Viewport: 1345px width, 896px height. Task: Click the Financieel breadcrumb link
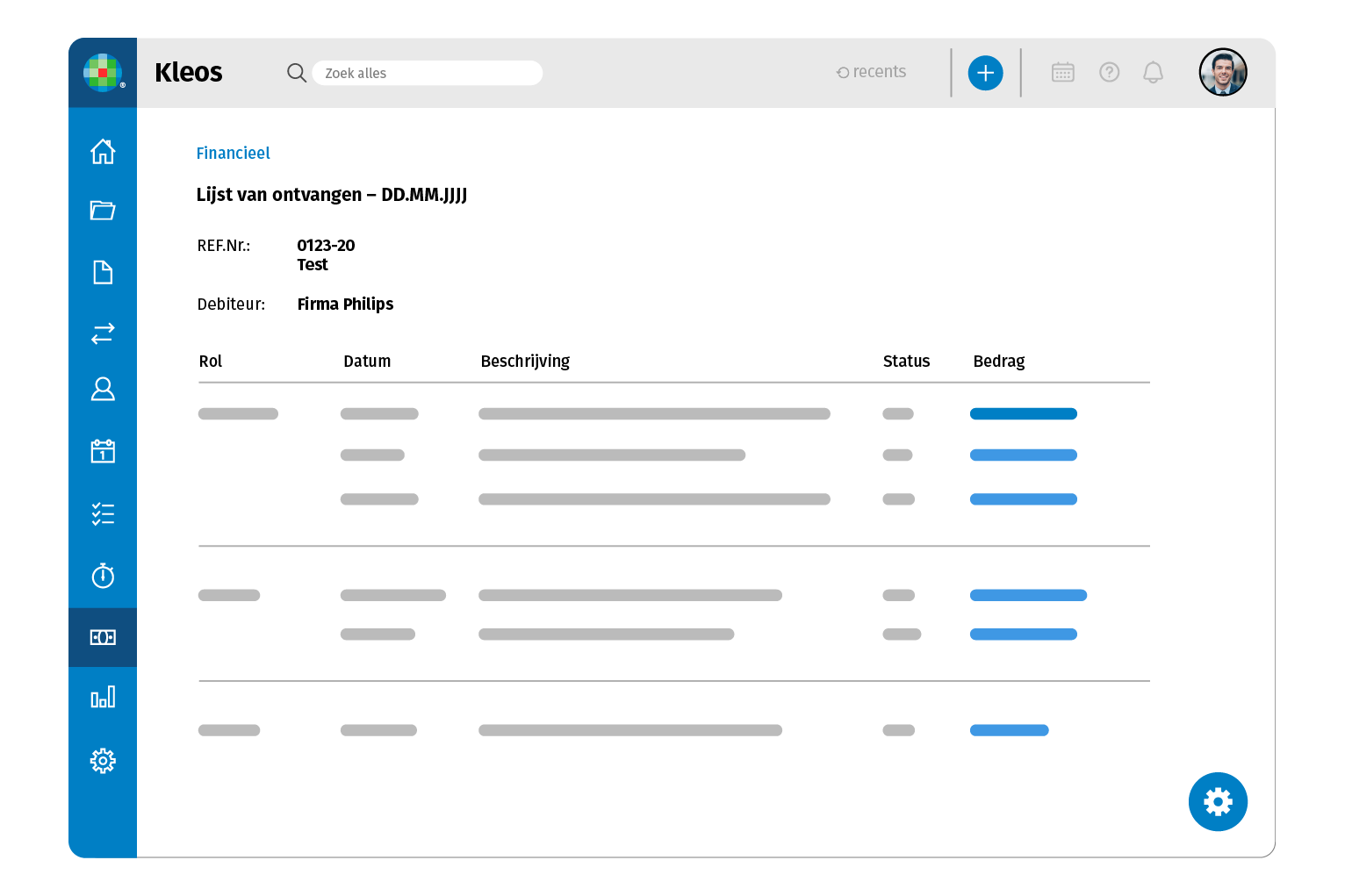tap(233, 154)
